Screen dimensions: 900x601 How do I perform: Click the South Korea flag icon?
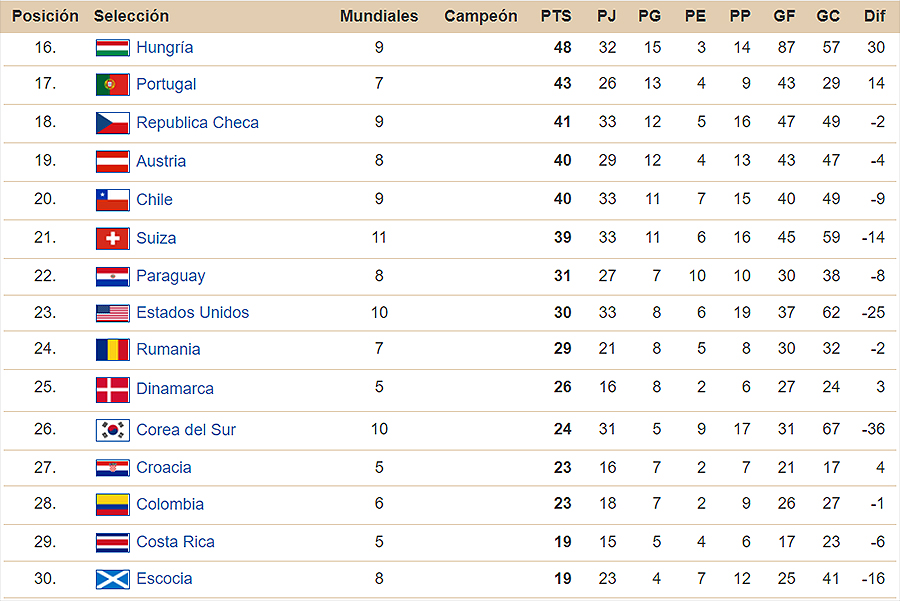click(x=112, y=430)
